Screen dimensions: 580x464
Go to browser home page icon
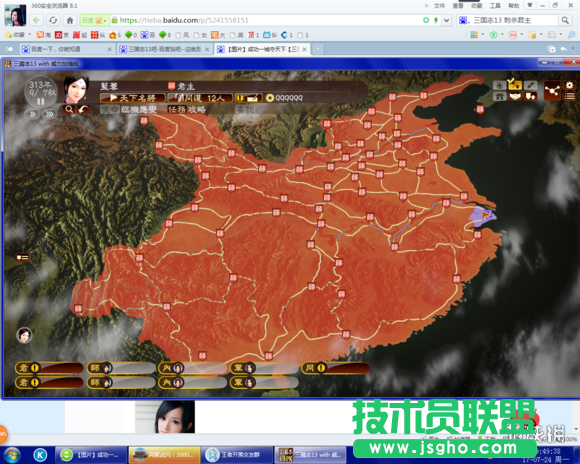coord(70,20)
